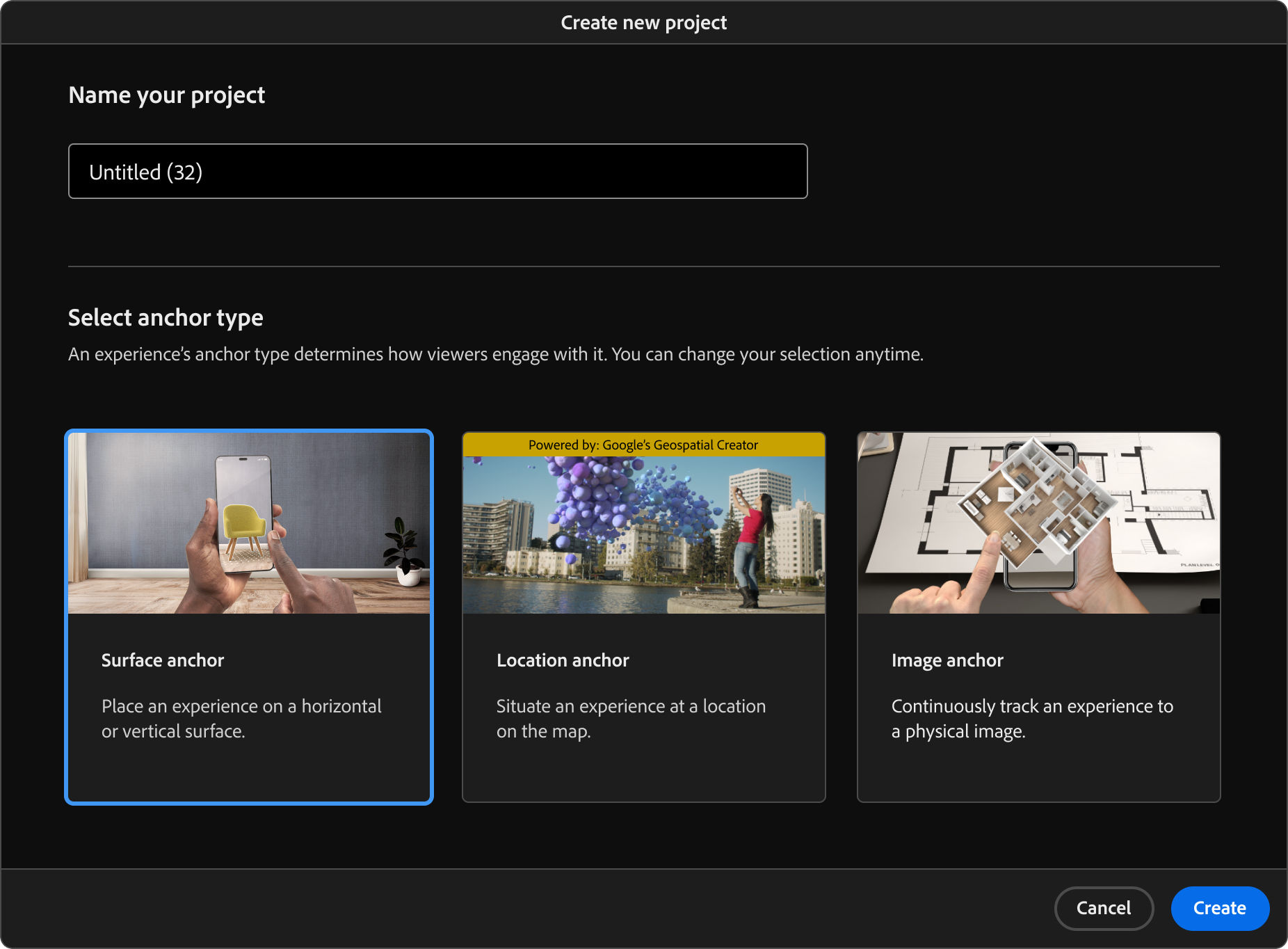Cancel the new project dialog
The width and height of the screenshot is (1288, 949).
1104,908
